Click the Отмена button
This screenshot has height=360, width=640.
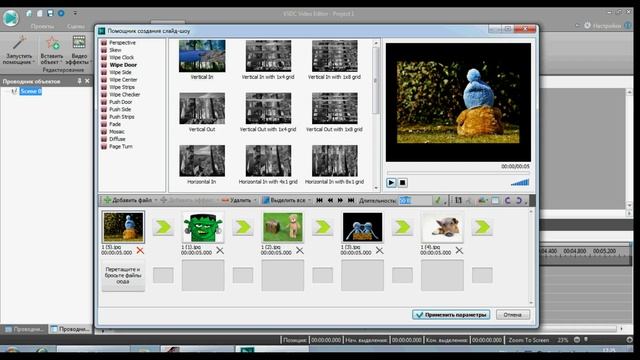coord(513,315)
